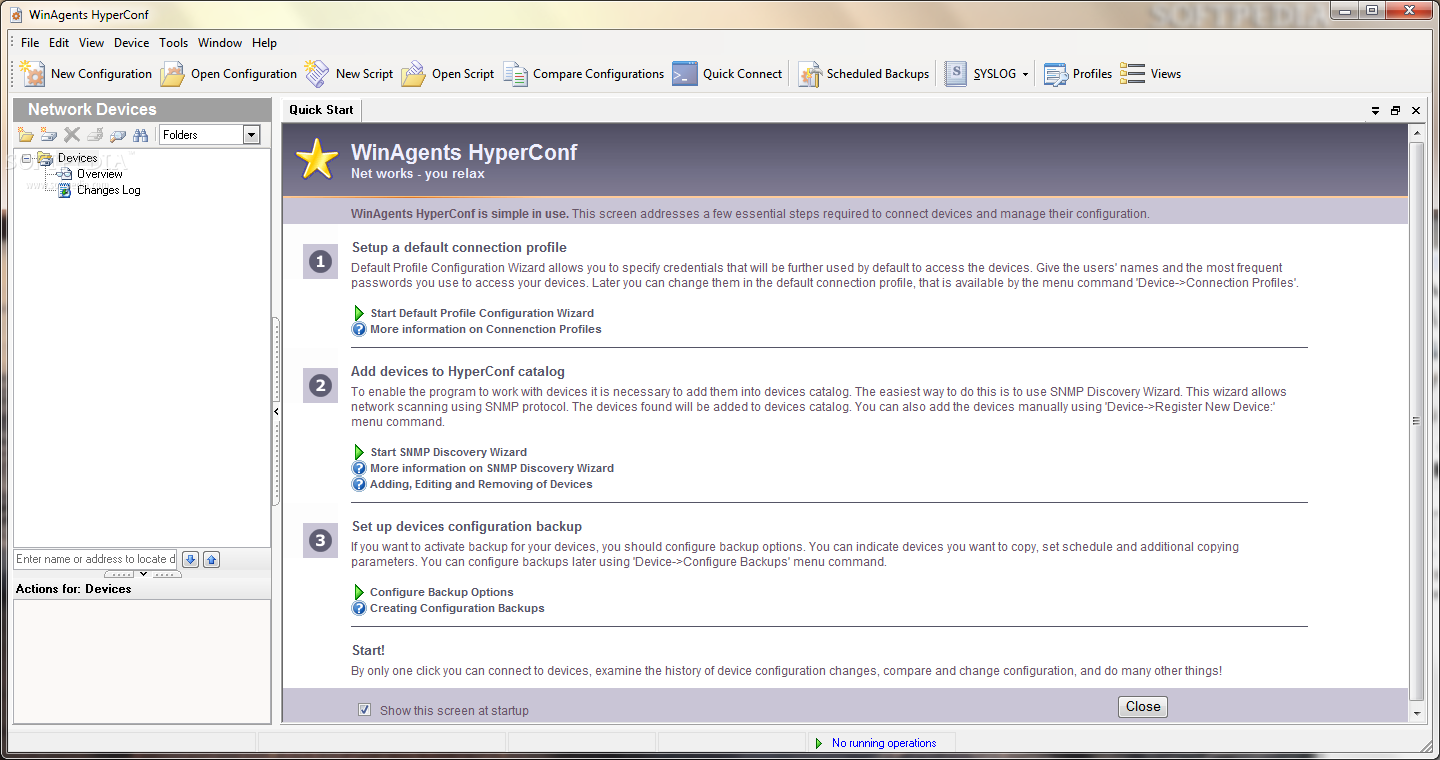The height and width of the screenshot is (760, 1440).
Task: Open the Help menu
Action: coord(264,43)
